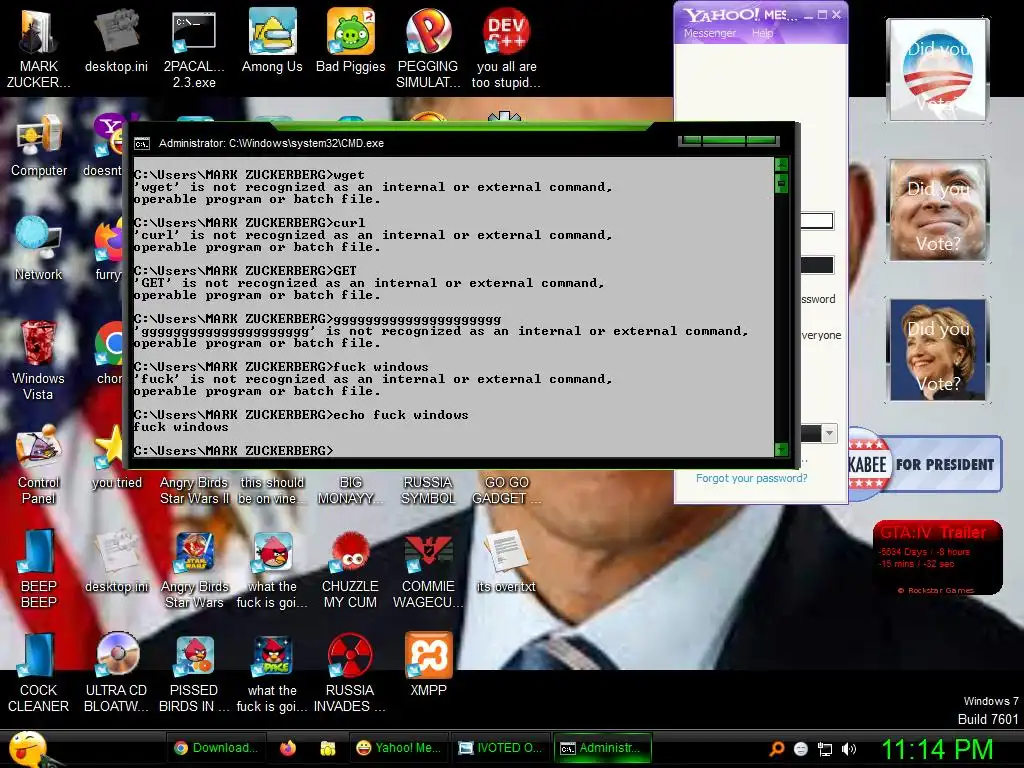
Task: Minimize the Yahoo Messenger window
Action: pos(808,15)
